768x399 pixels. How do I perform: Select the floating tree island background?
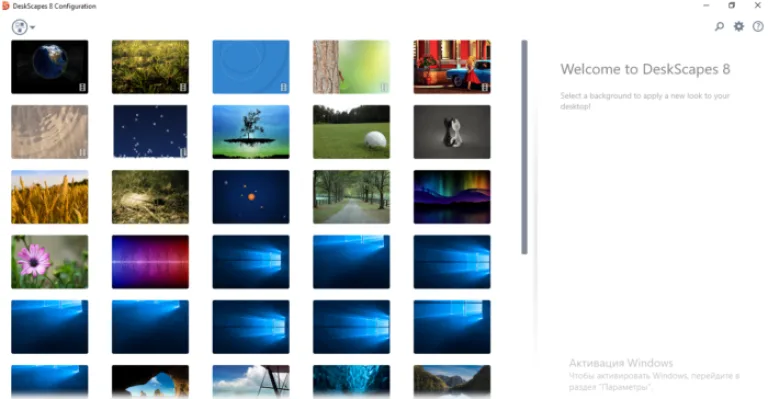251,132
